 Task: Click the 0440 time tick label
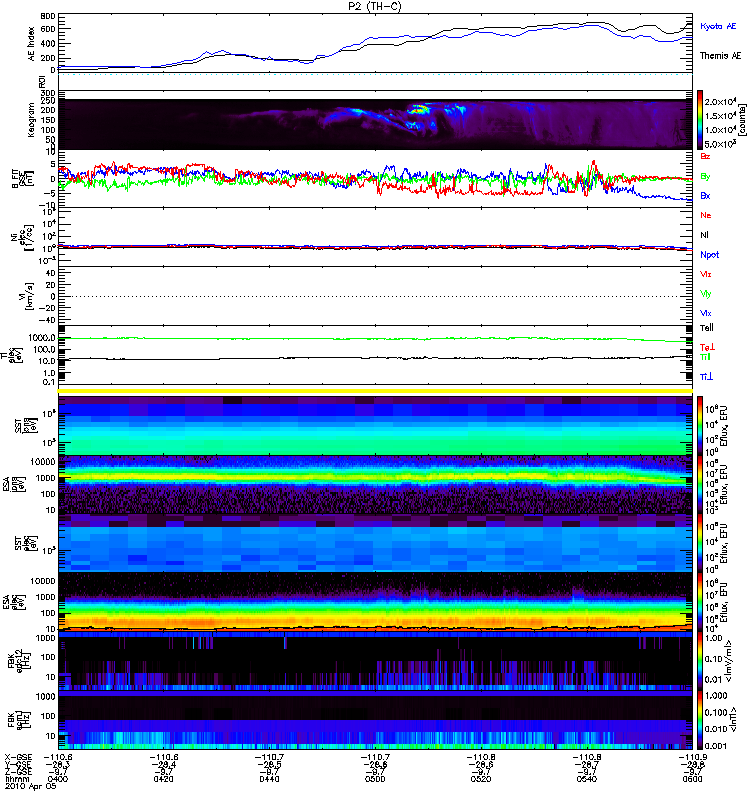pyautogui.click(x=269, y=779)
